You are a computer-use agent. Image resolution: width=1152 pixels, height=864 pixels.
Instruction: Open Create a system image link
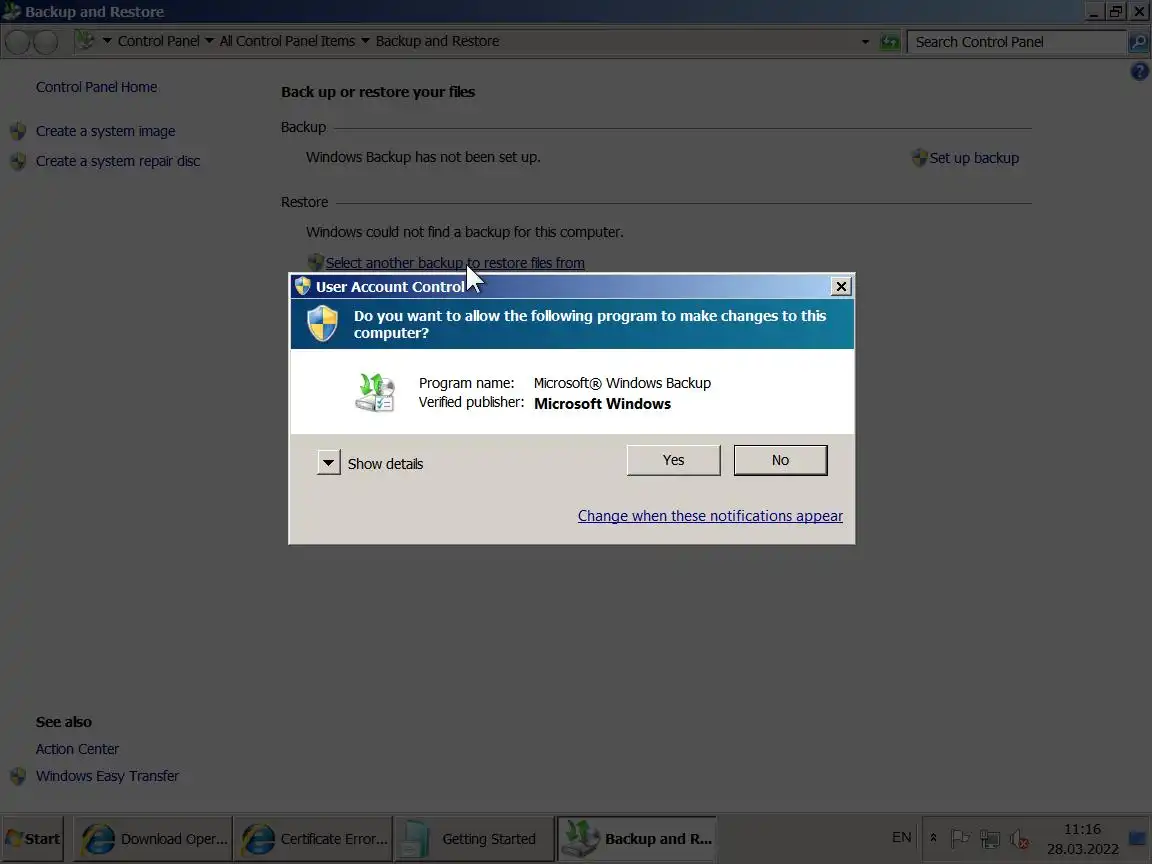105,131
